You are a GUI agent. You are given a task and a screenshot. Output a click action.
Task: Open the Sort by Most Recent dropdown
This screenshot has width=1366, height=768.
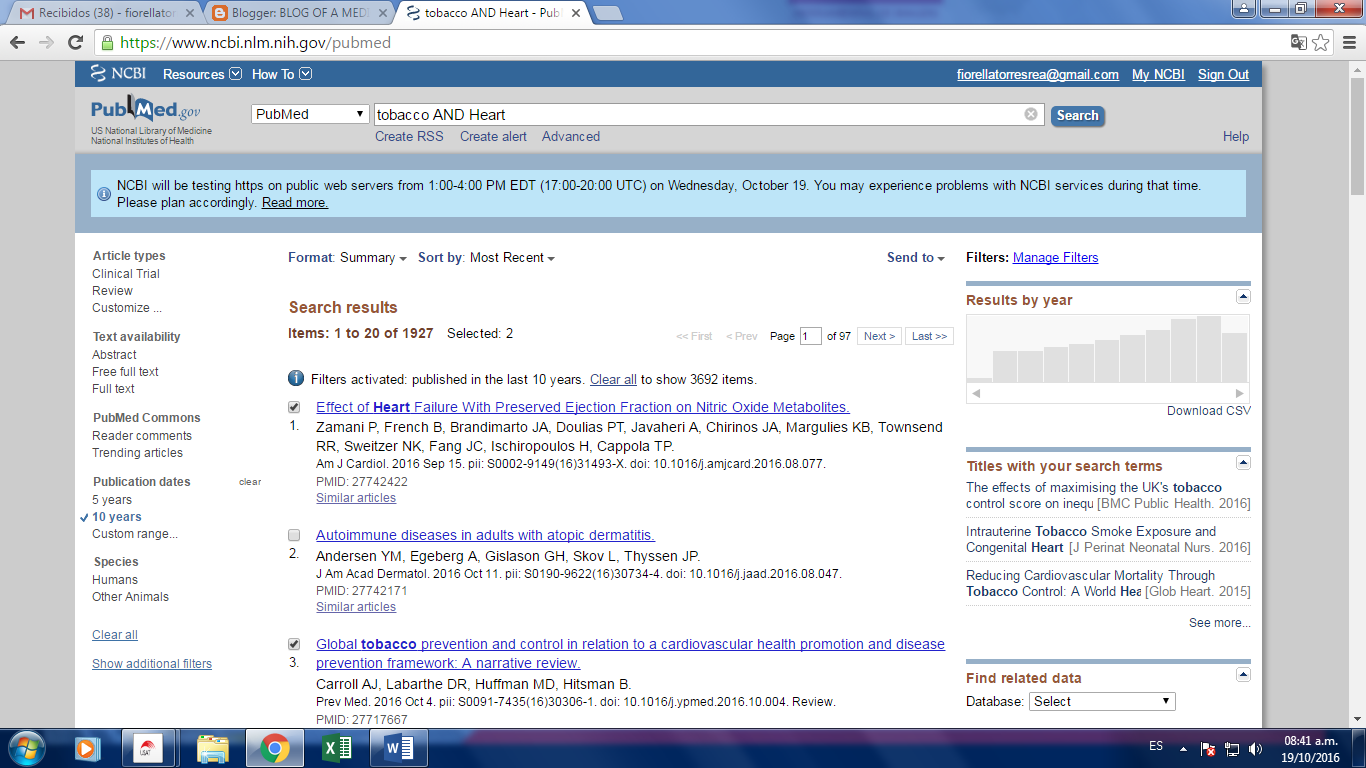tap(486, 258)
